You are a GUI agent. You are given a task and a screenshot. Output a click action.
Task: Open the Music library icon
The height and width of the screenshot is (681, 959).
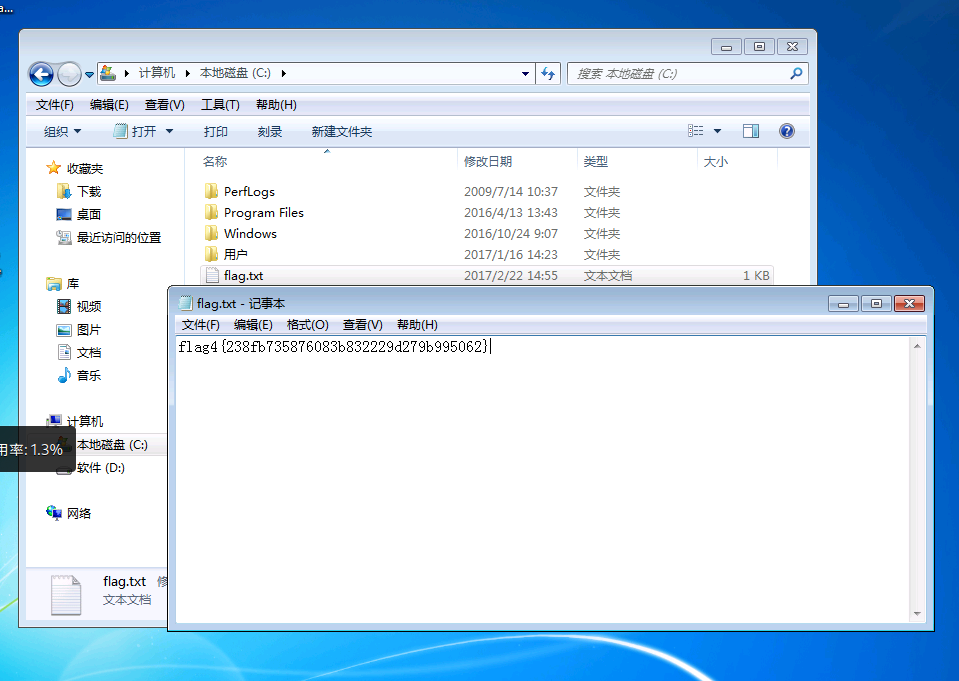tap(64, 375)
